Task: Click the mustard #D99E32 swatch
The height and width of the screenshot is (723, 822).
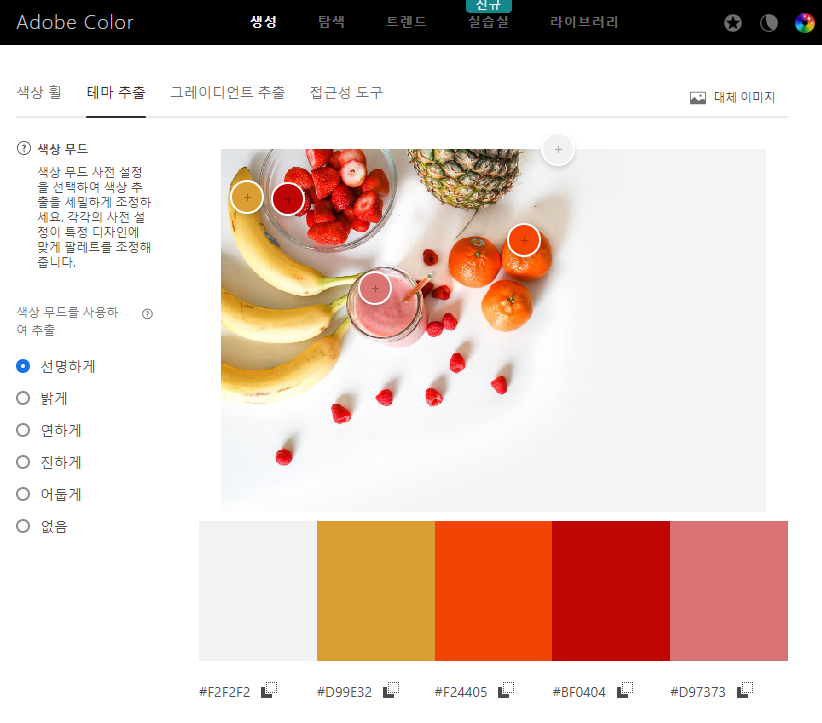Action: (376, 591)
